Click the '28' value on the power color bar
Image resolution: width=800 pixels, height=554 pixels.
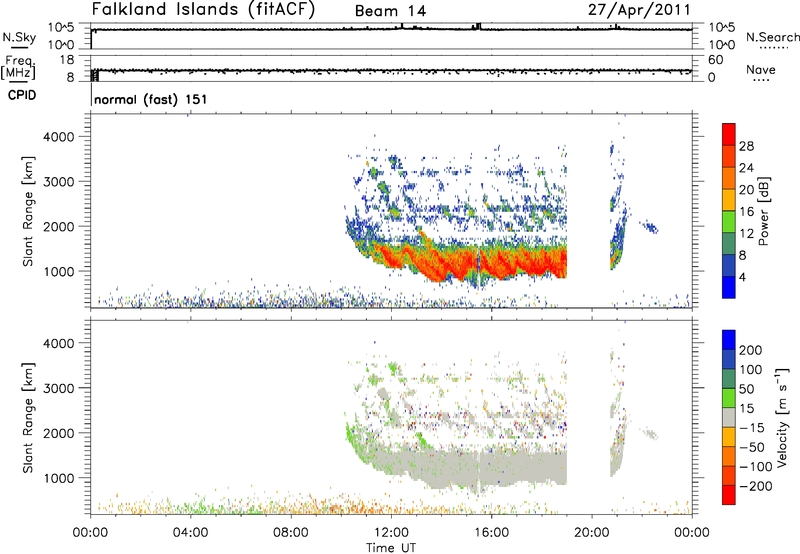point(746,146)
